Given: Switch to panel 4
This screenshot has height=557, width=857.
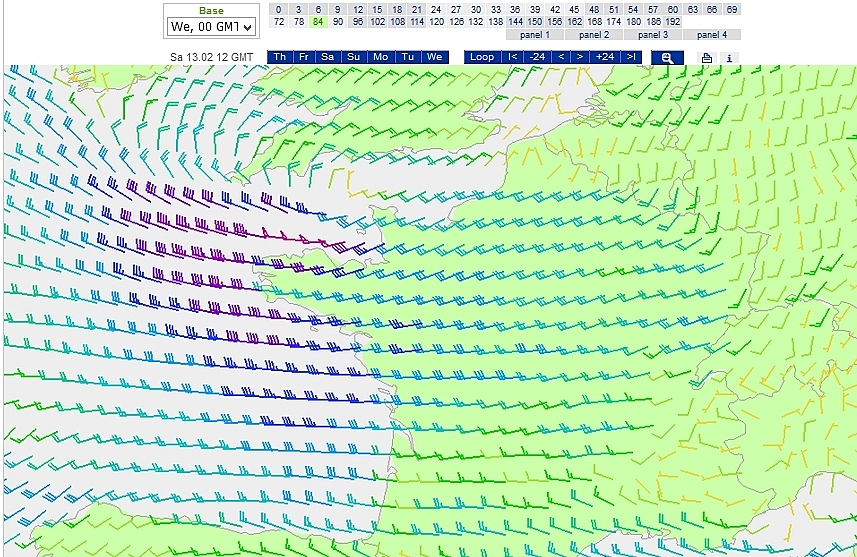Looking at the screenshot, I should (712, 34).
